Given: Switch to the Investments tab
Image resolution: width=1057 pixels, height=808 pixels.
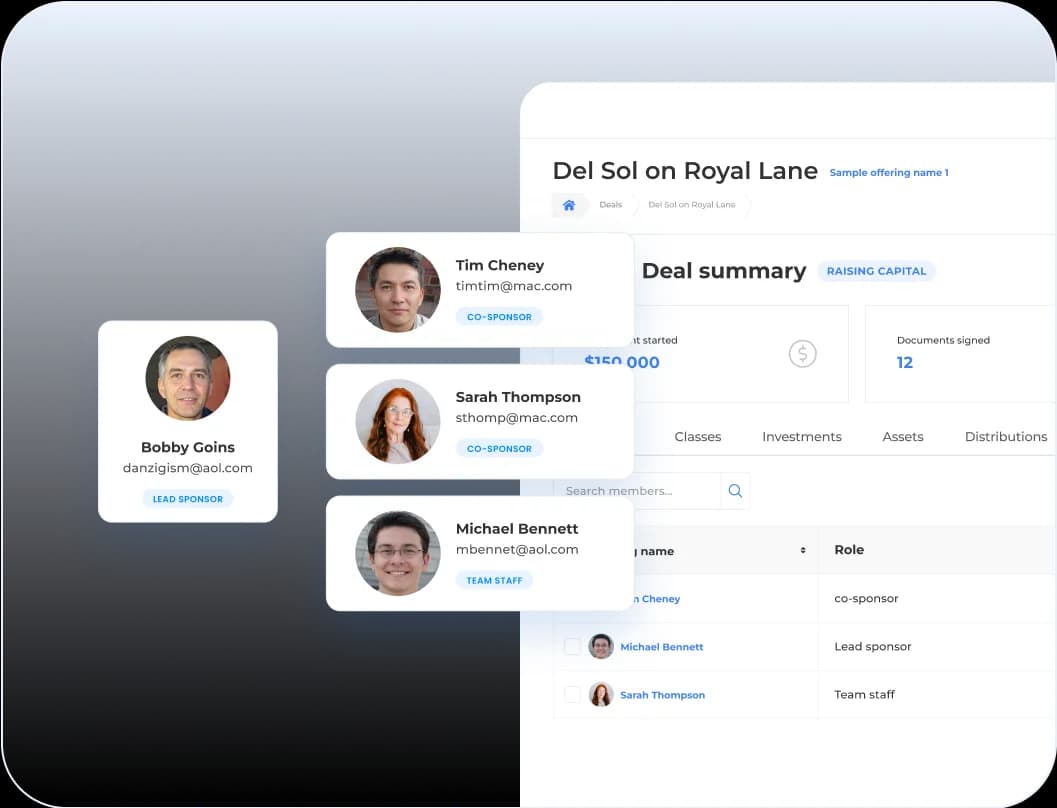Looking at the screenshot, I should point(801,437).
